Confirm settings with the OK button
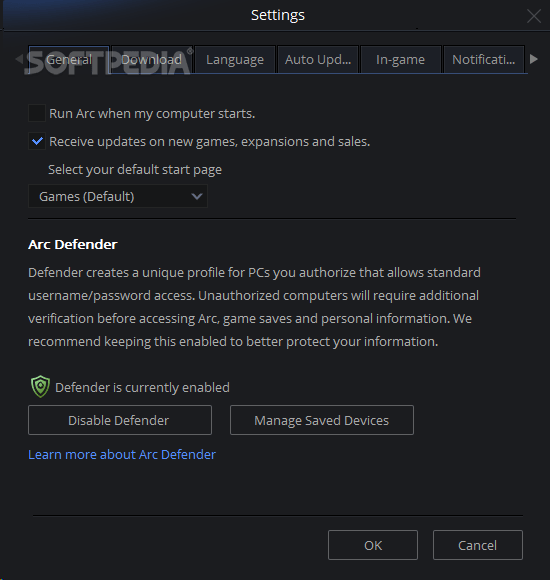The height and width of the screenshot is (580, 550). 373,545
